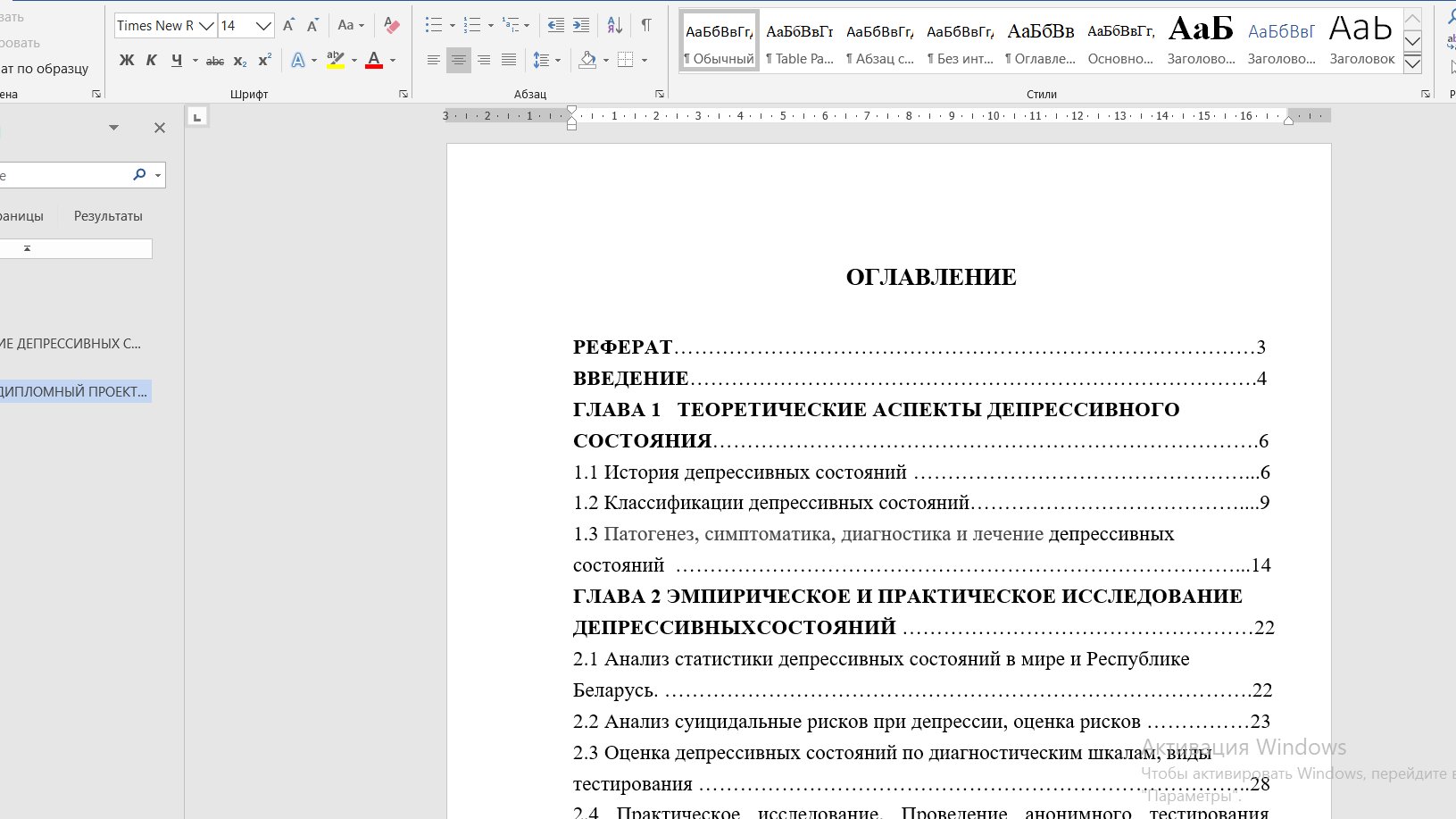Open navigation pane options arrow
The image size is (1456, 819).
(113, 128)
